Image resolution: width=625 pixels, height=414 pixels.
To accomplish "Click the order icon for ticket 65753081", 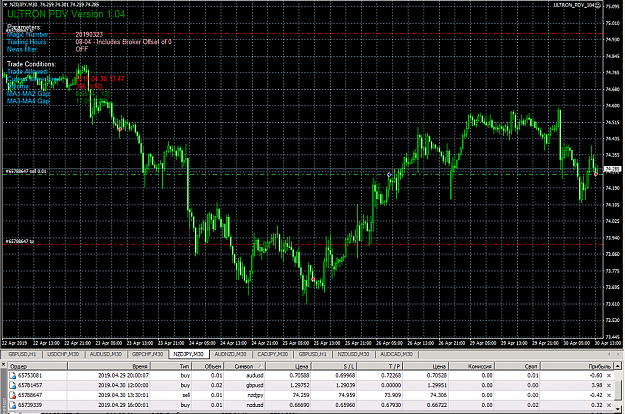I will (x=13, y=375).
